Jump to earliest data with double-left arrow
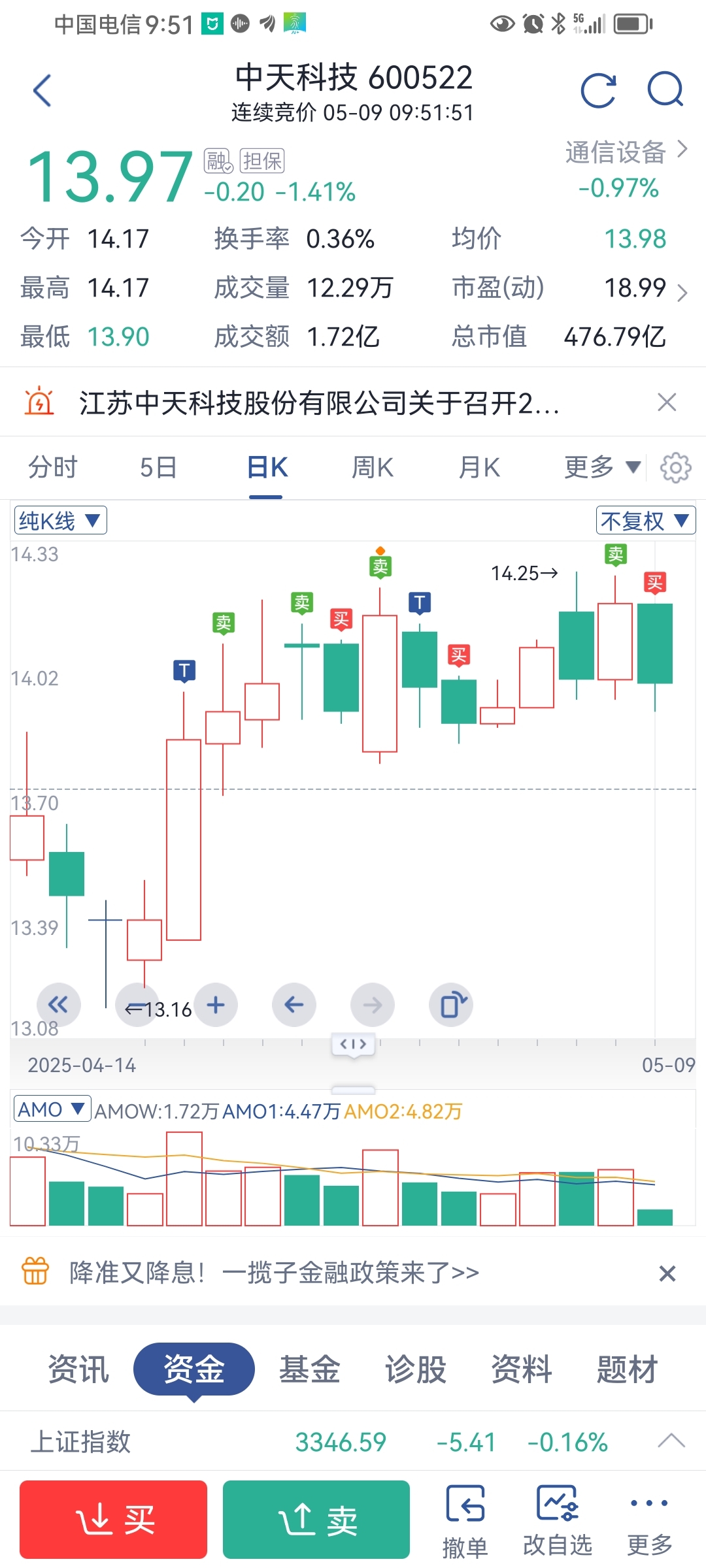706x1568 pixels. 59,1005
